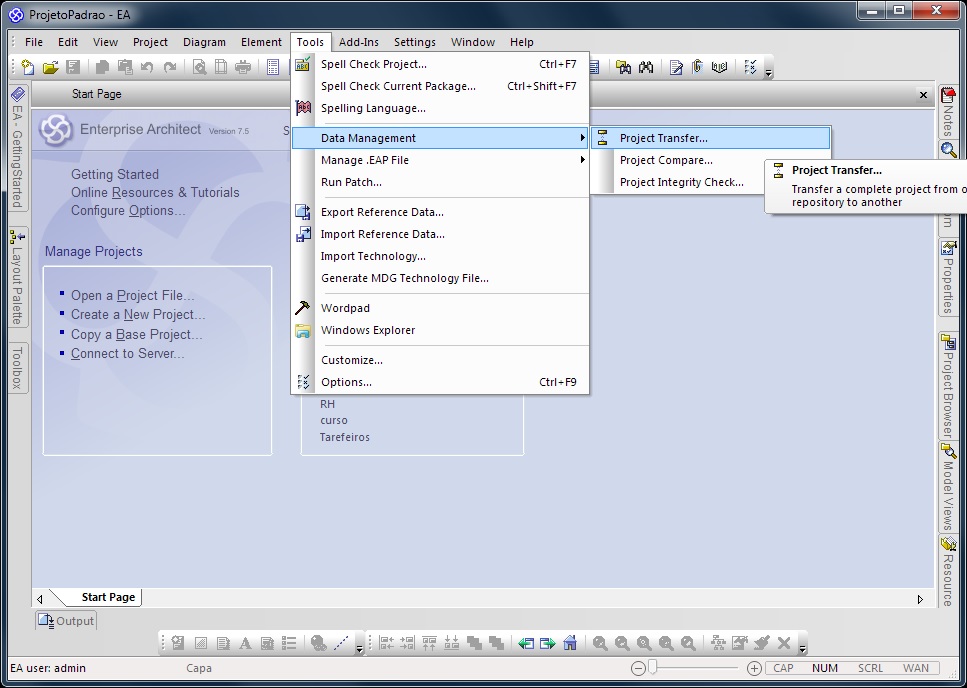Click the zoom-out minus button in status bar

click(x=638, y=668)
